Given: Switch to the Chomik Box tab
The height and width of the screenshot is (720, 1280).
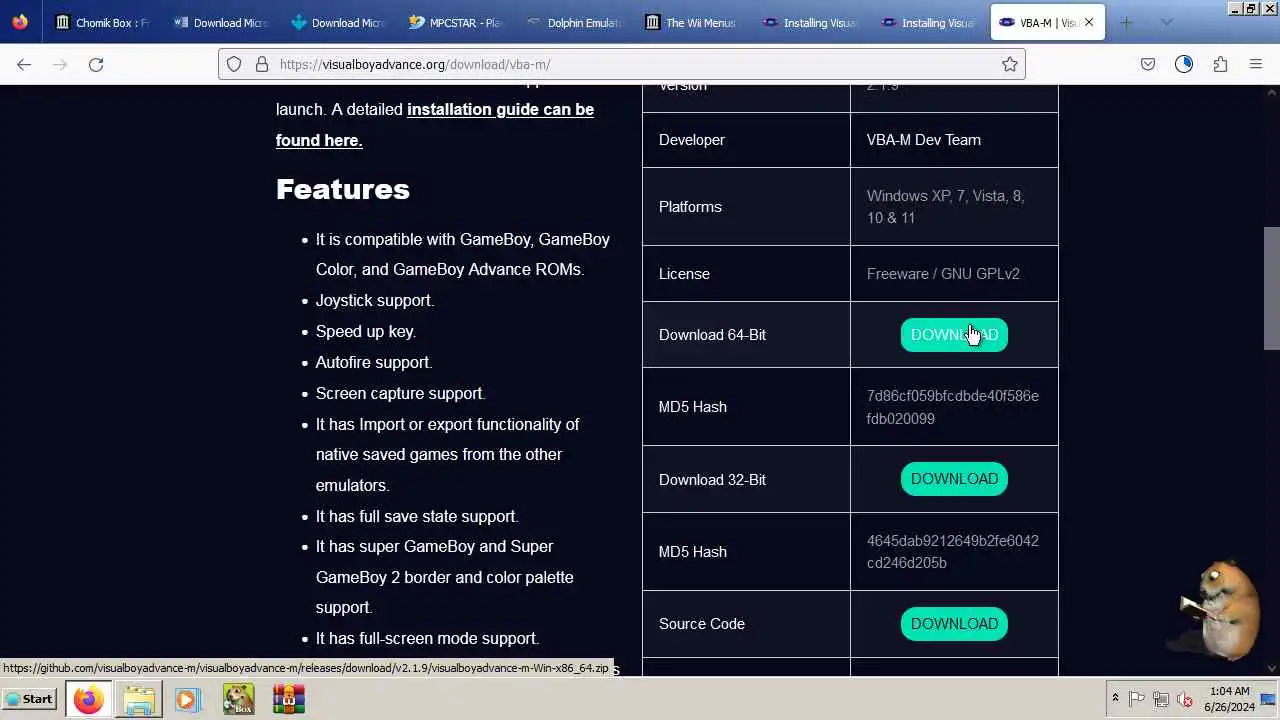Looking at the screenshot, I should click(102, 22).
